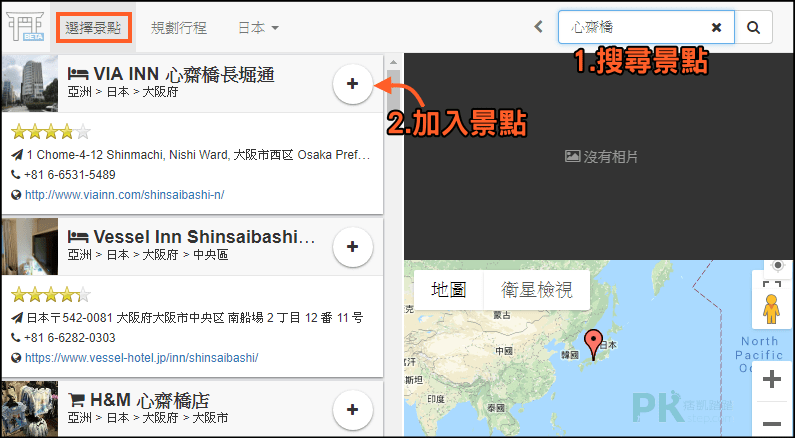
Task: Click the bed icon beside VIA INN
Action: [x=78, y=75]
